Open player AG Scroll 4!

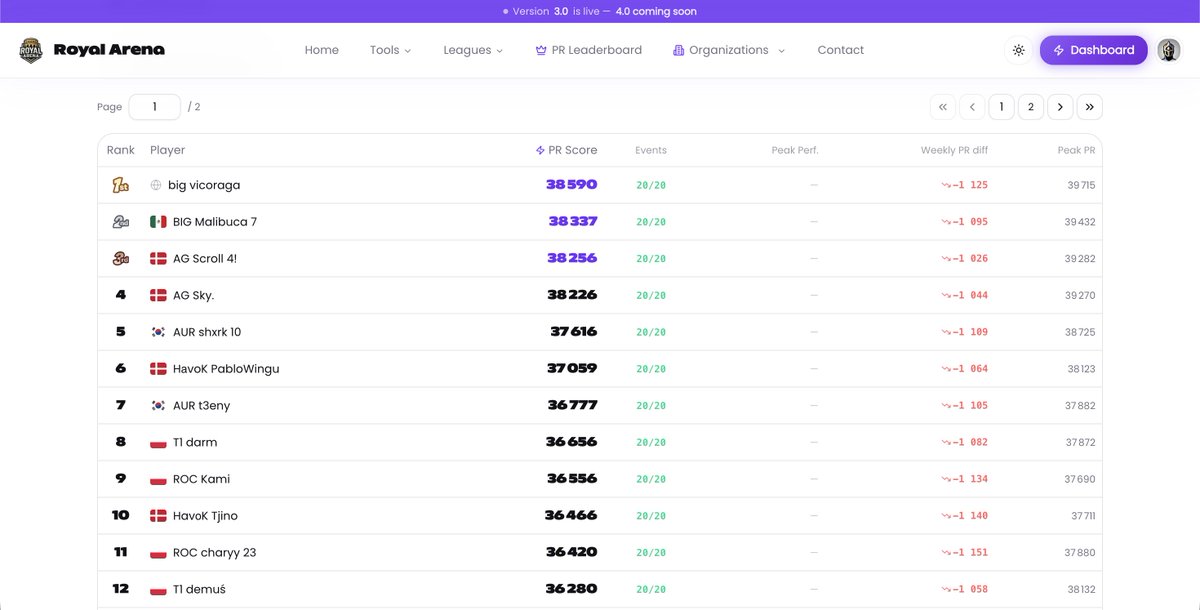point(205,258)
